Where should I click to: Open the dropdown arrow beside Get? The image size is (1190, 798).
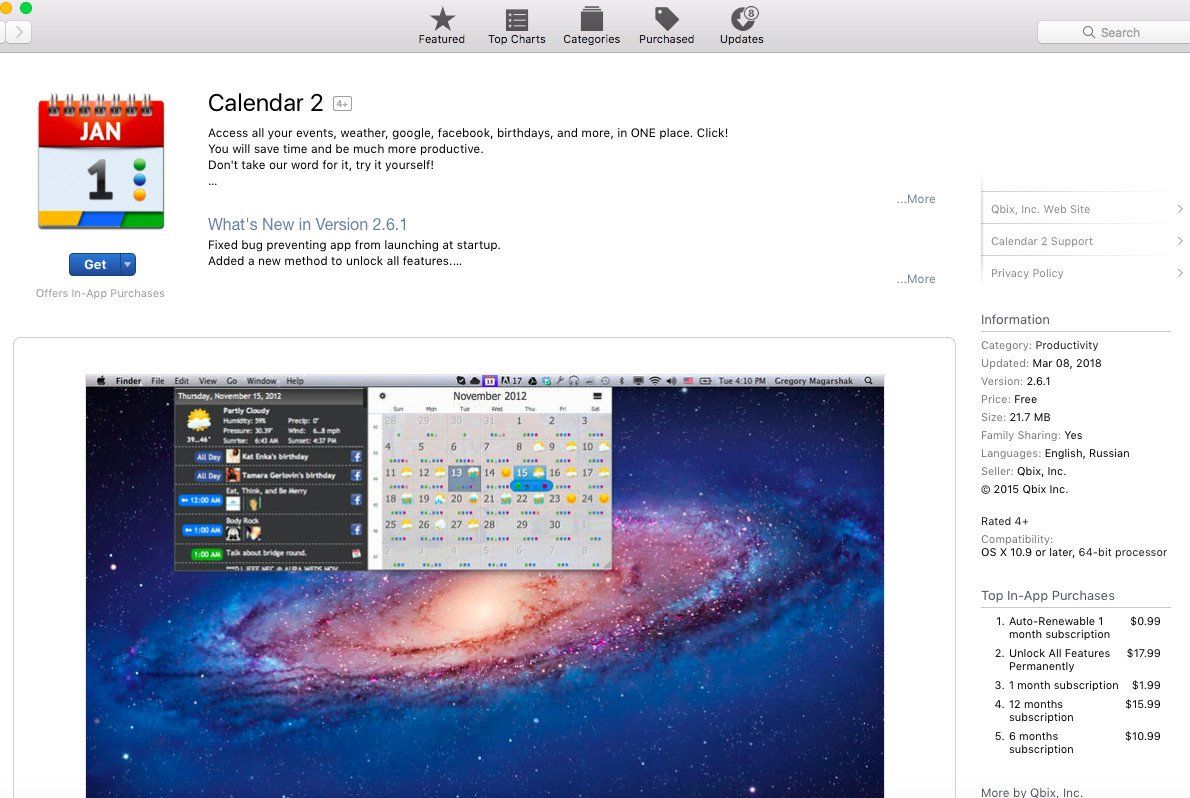pyautogui.click(x=128, y=264)
